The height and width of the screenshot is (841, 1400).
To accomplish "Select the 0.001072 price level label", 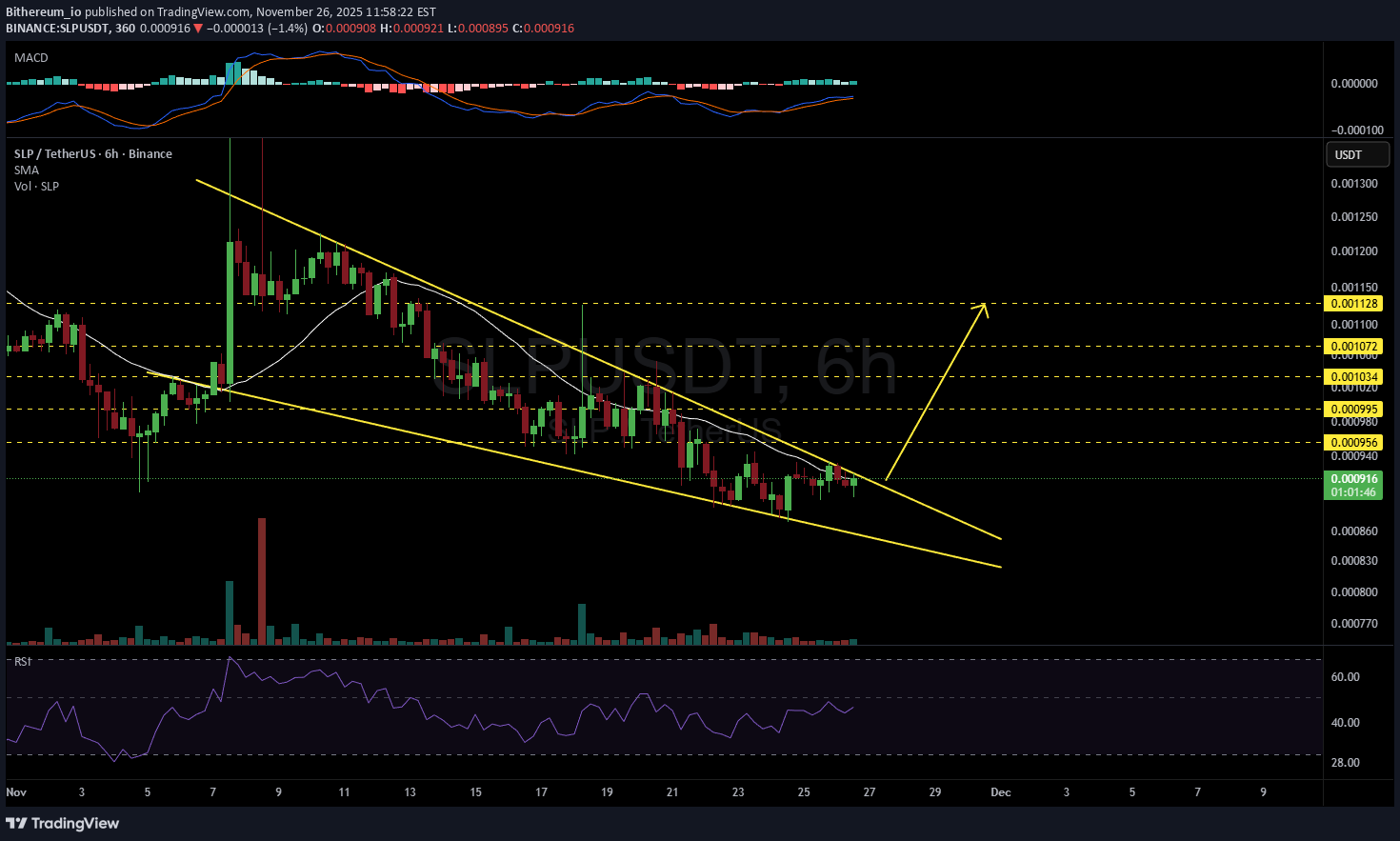I will click(1353, 347).
